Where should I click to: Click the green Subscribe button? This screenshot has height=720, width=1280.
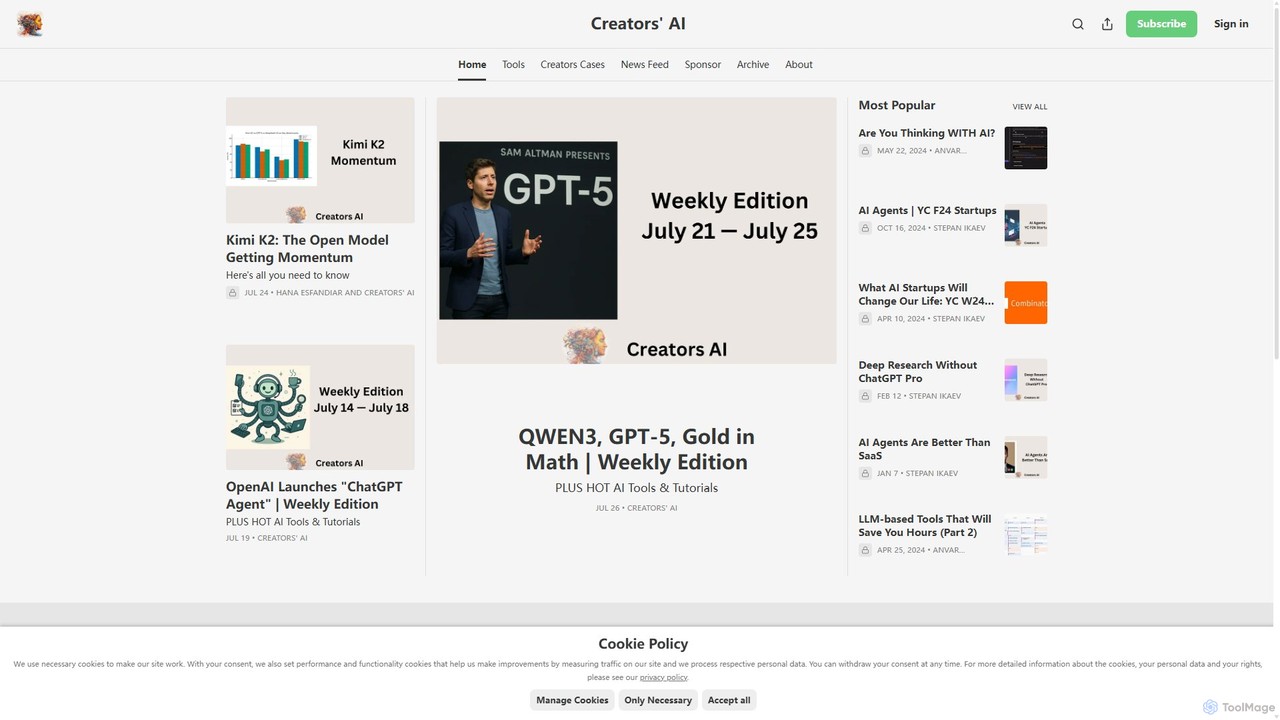click(1161, 24)
